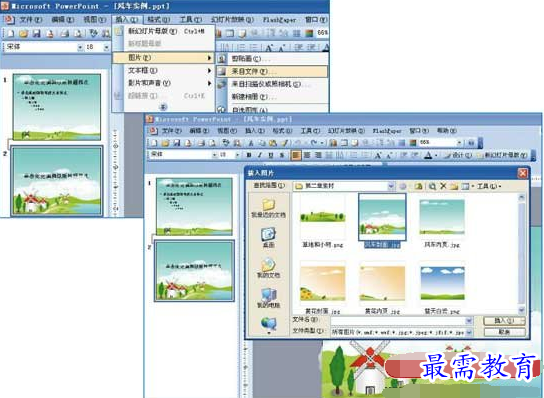The image size is (544, 398).
Task: Click New document icon in front window toolbar
Action: [154, 143]
